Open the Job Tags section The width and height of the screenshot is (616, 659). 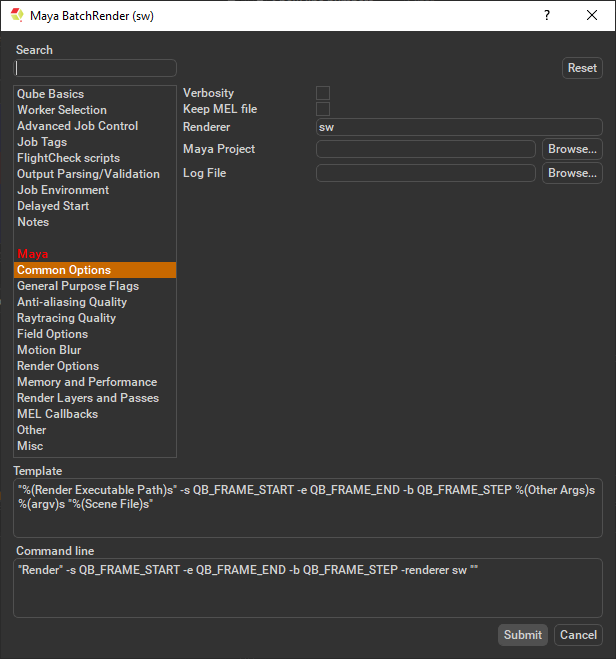pos(42,142)
